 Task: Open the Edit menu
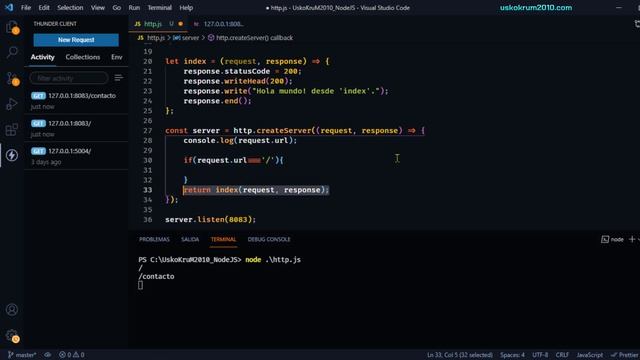click(44, 7)
